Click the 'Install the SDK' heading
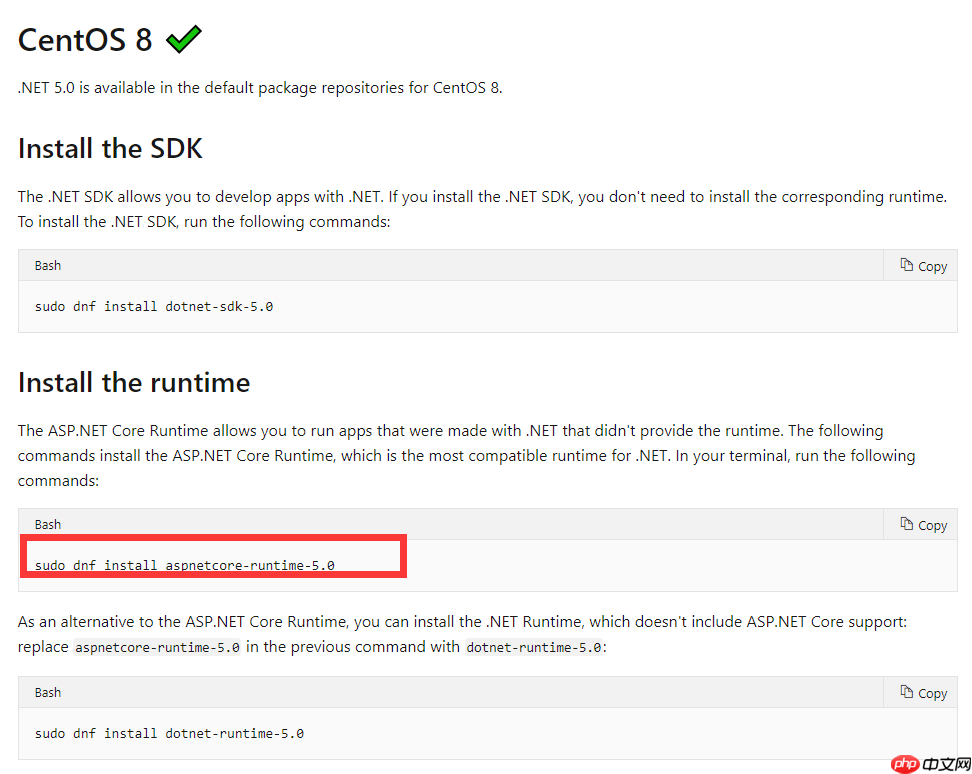Image resolution: width=972 pixels, height=774 pixels. [110, 148]
